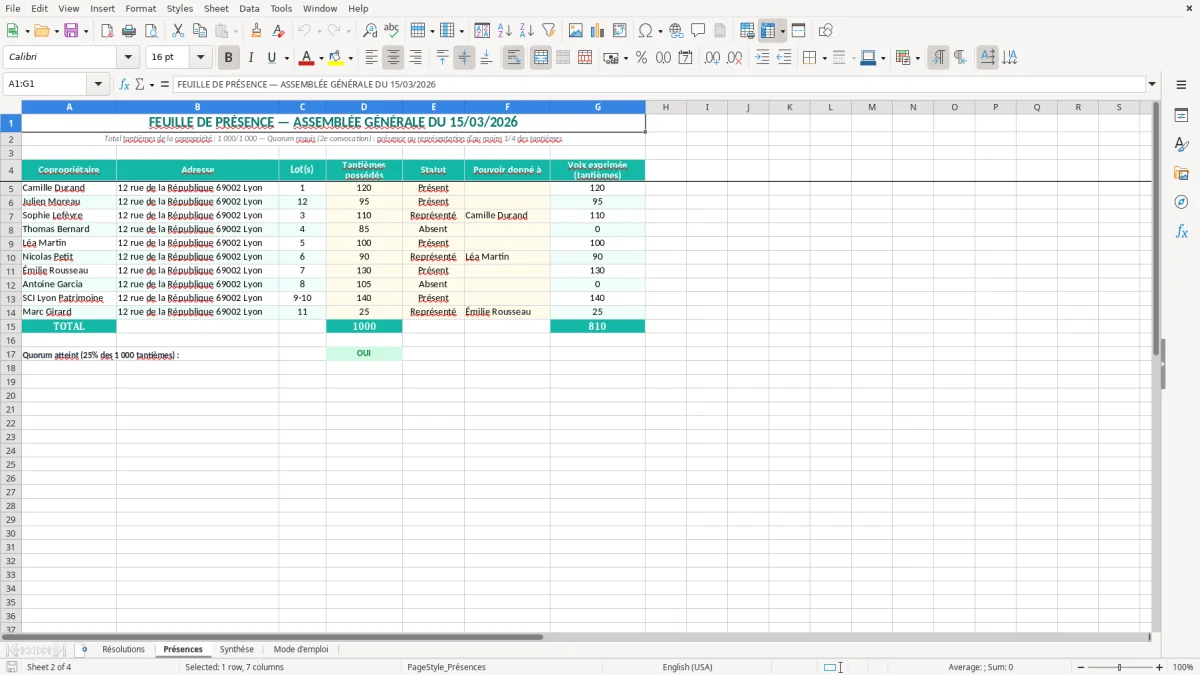Click Format as Date icon

pos(685,58)
